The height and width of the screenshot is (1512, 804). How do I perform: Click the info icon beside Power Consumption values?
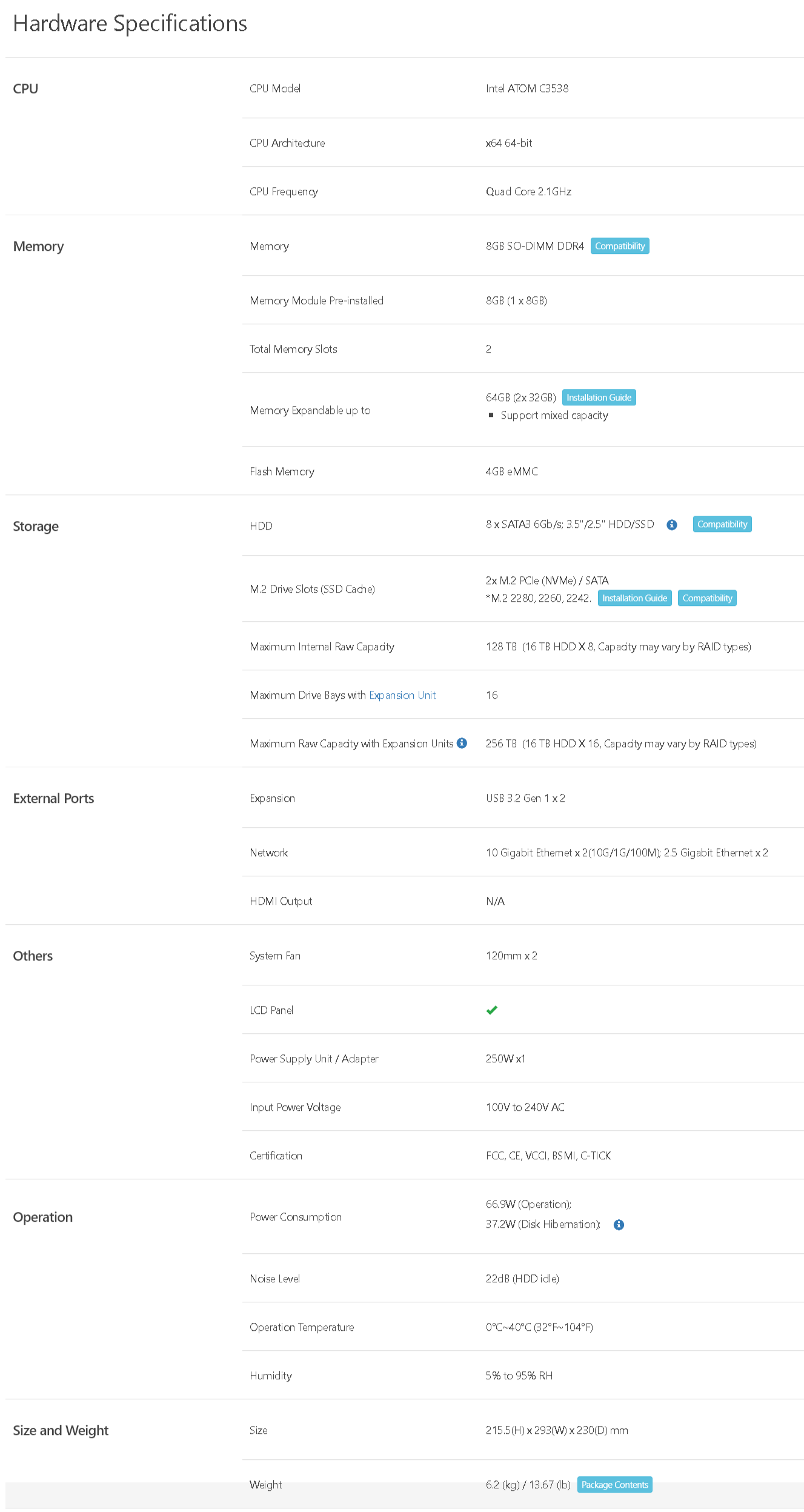(619, 1225)
